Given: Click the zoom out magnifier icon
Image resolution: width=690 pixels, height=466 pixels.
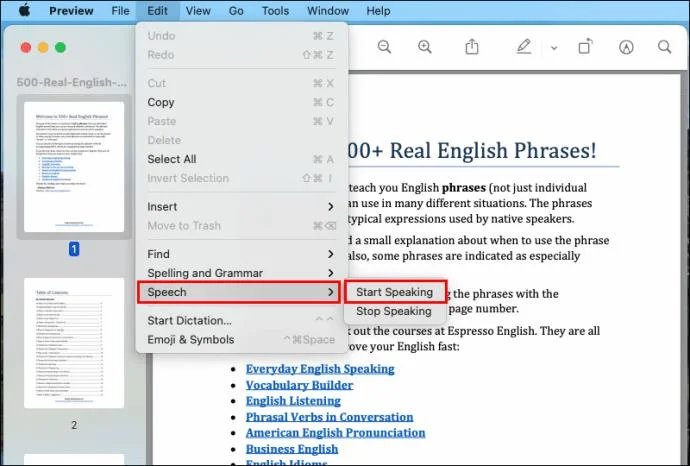Looking at the screenshot, I should 384,47.
